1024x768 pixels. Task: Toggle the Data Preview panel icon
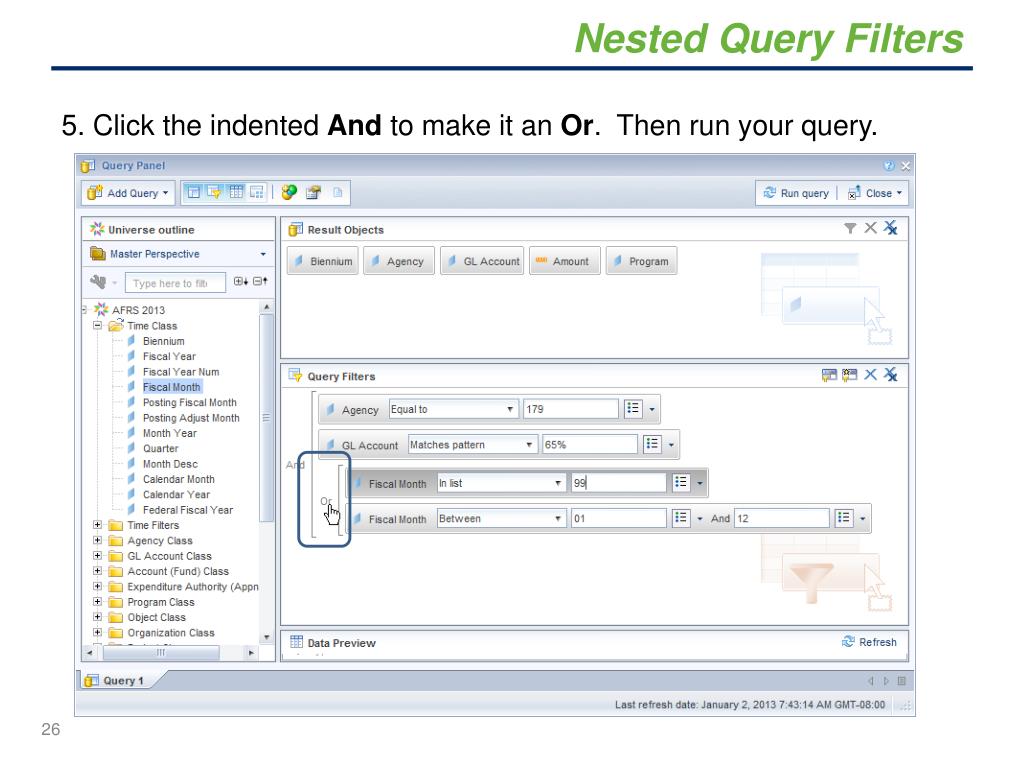236,192
